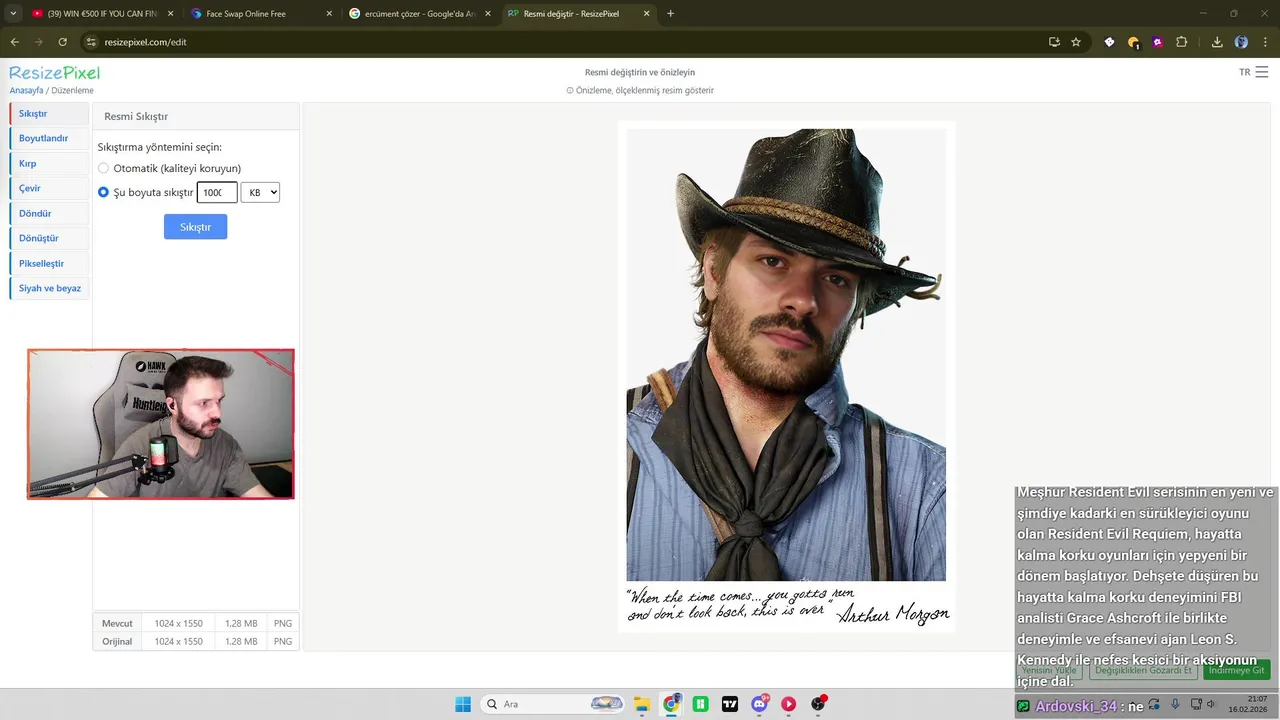The image size is (1280, 720).
Task: Open the Boyutlandır sidebar item
Action: tap(49, 138)
